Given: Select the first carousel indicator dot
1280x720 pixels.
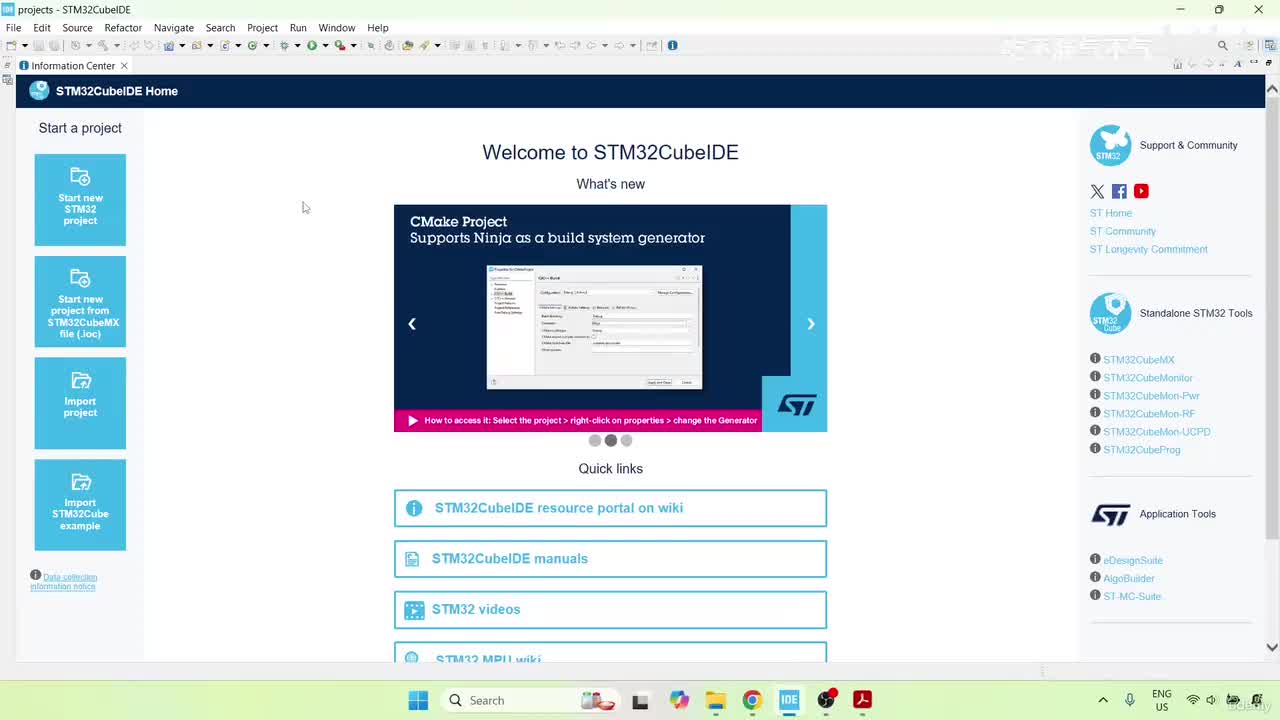Looking at the screenshot, I should (x=595, y=440).
